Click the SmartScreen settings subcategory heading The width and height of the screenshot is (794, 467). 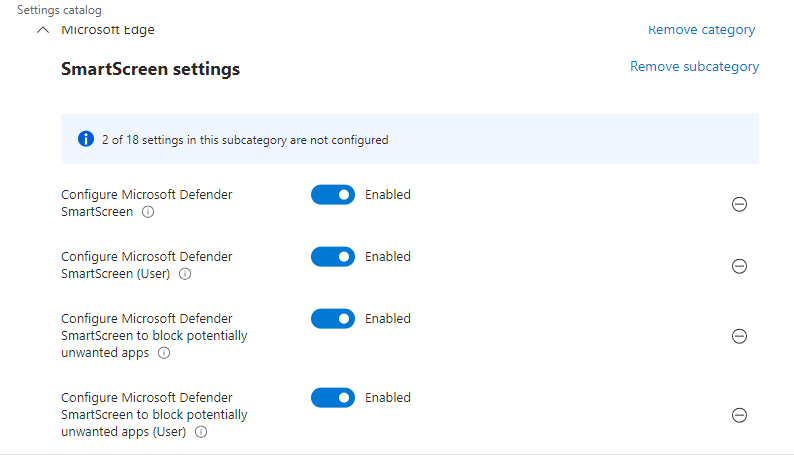point(150,69)
